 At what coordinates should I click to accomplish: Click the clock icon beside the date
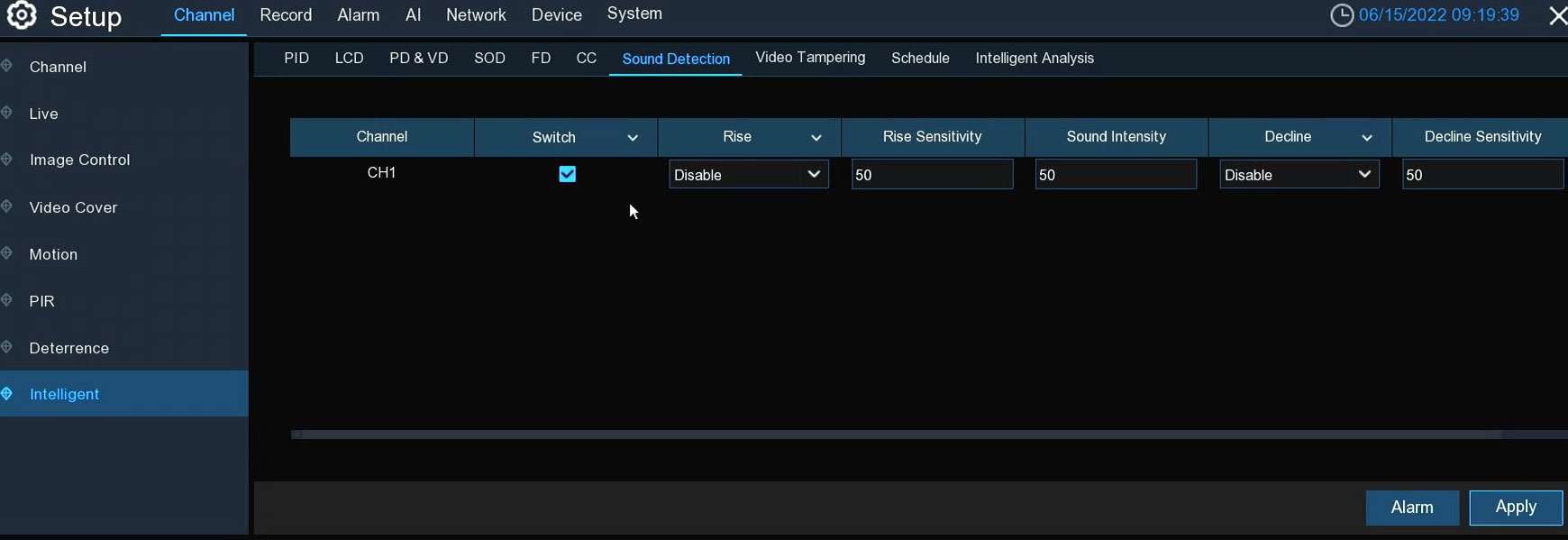point(1342,15)
